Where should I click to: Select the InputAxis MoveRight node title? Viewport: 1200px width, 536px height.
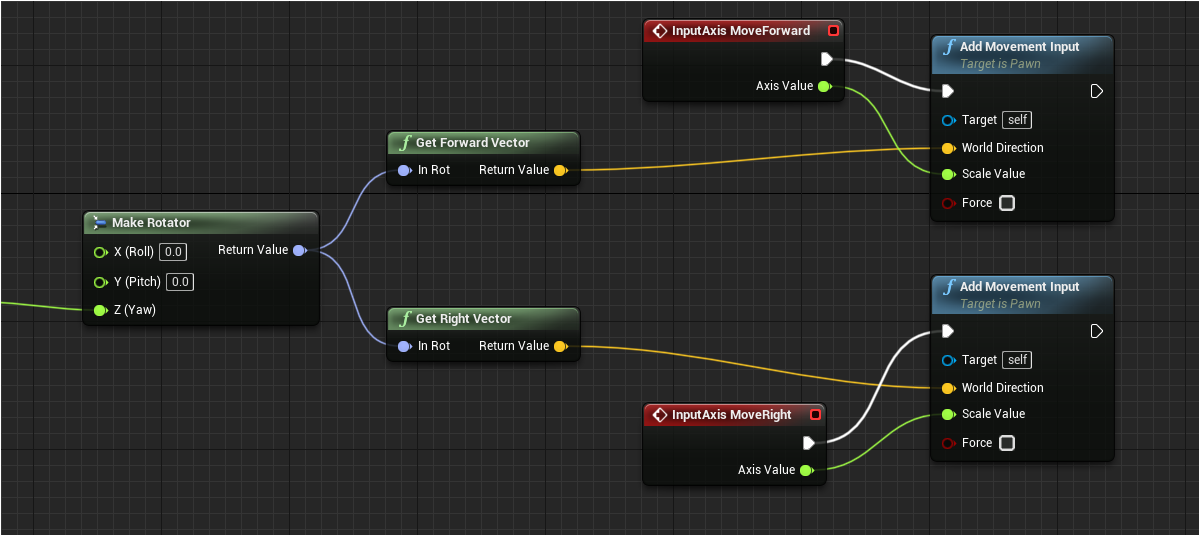[x=732, y=415]
